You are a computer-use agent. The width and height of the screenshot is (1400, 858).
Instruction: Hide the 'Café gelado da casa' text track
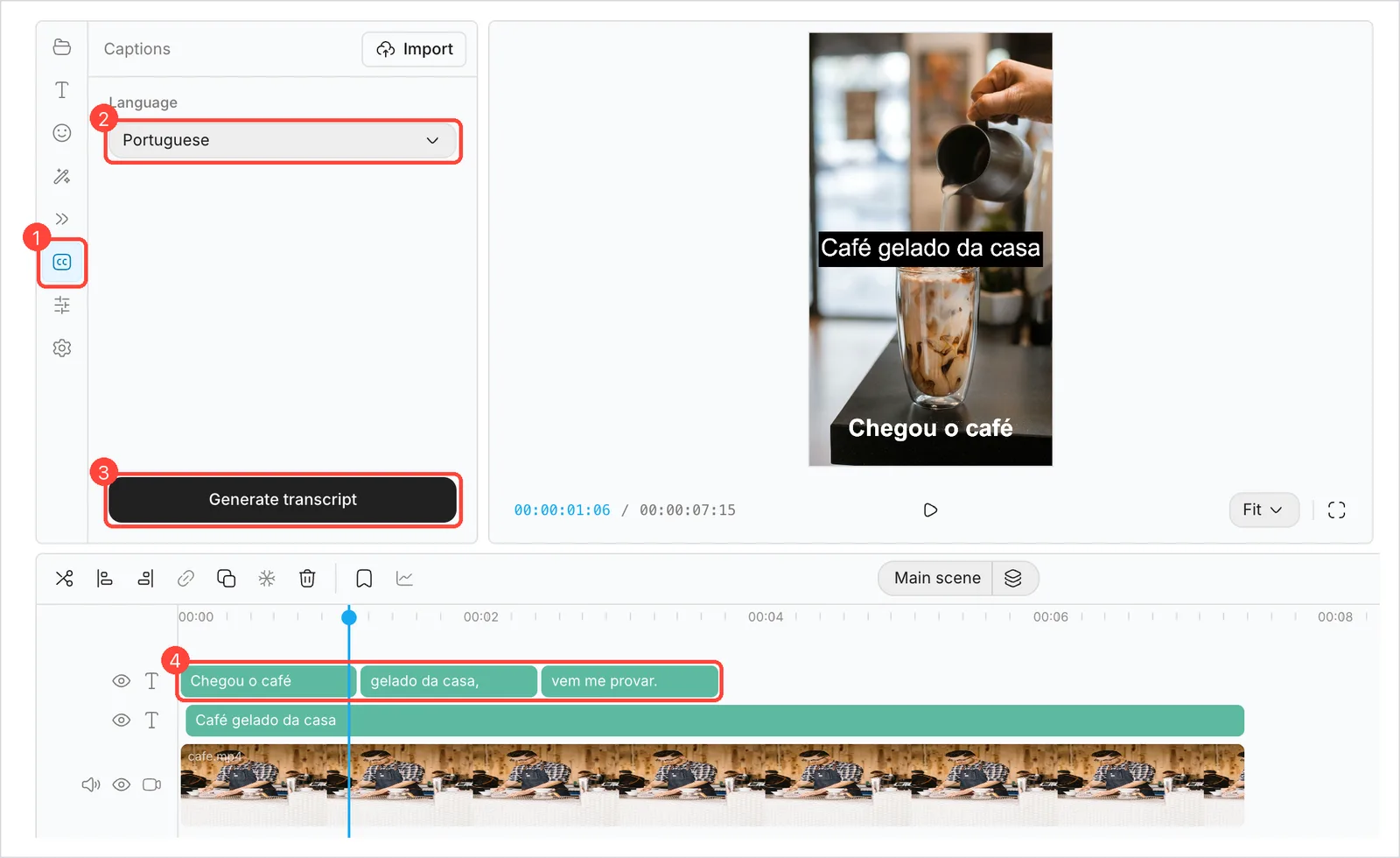pyautogui.click(x=122, y=721)
